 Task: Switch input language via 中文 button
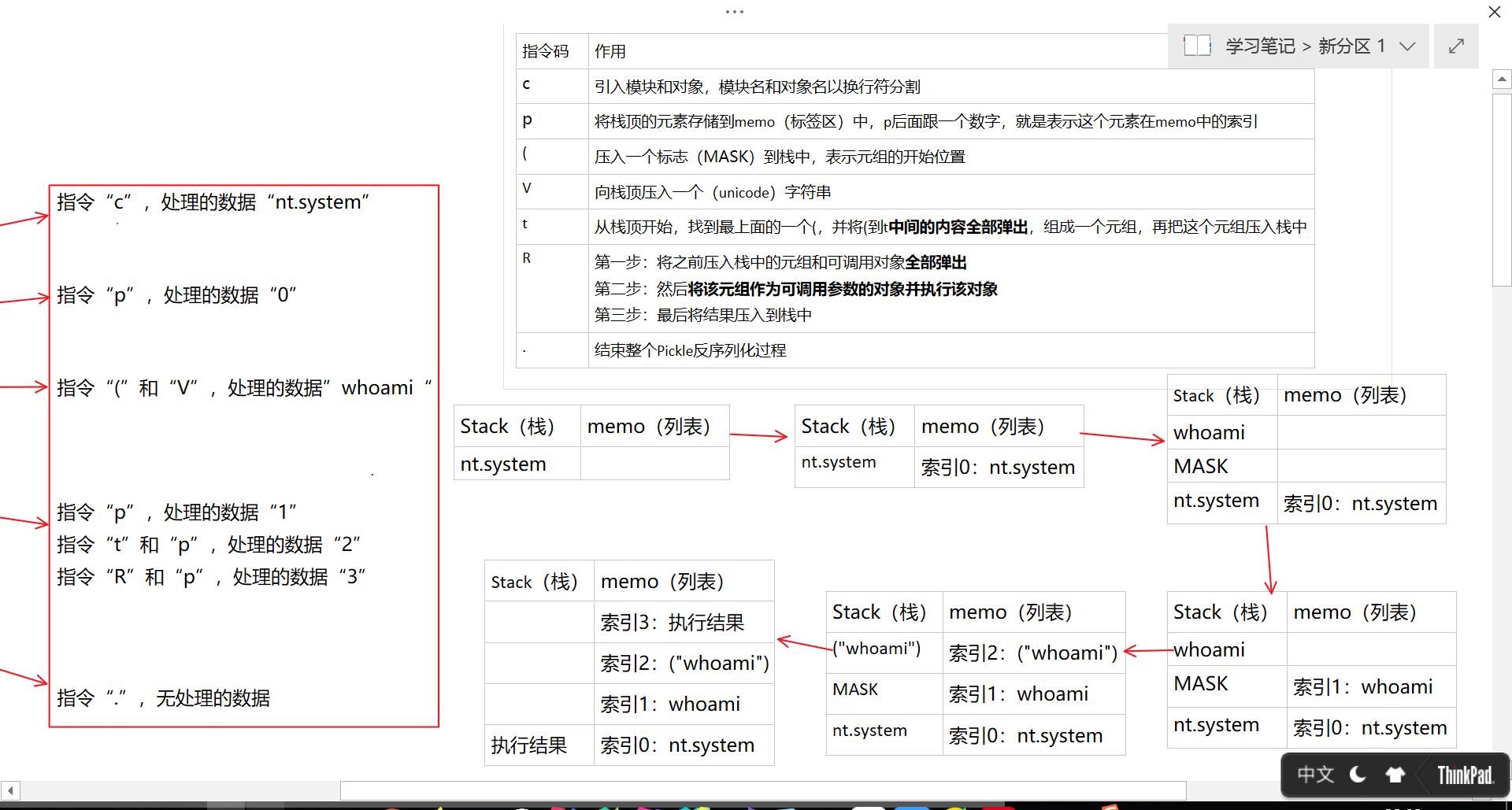tap(1315, 775)
